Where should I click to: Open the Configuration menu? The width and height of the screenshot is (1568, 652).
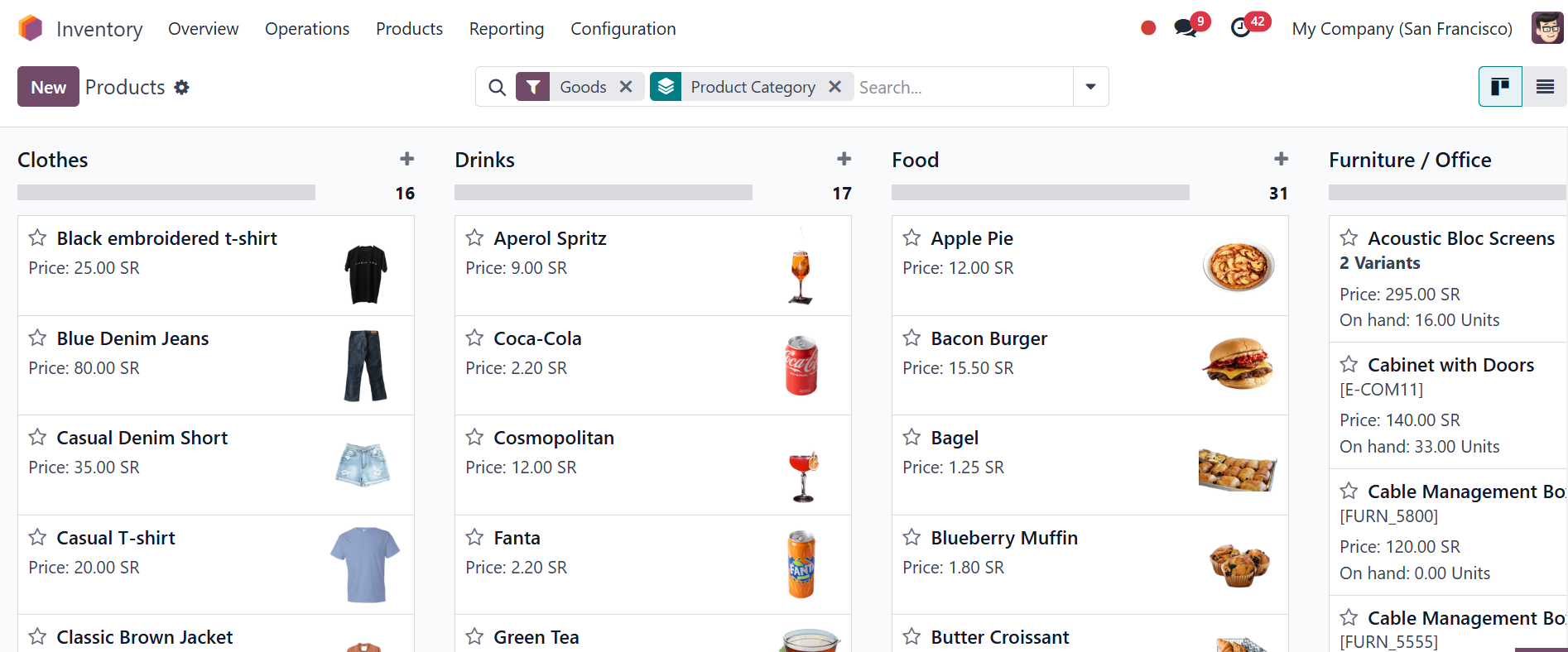[623, 29]
